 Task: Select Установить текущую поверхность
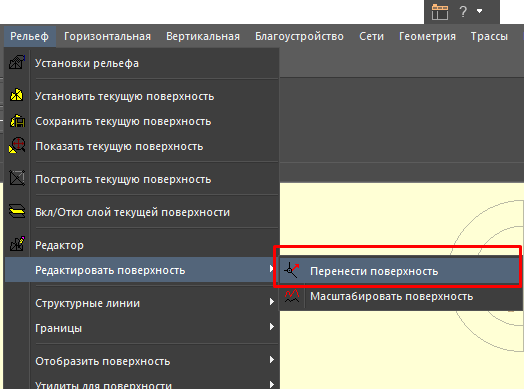point(142,96)
